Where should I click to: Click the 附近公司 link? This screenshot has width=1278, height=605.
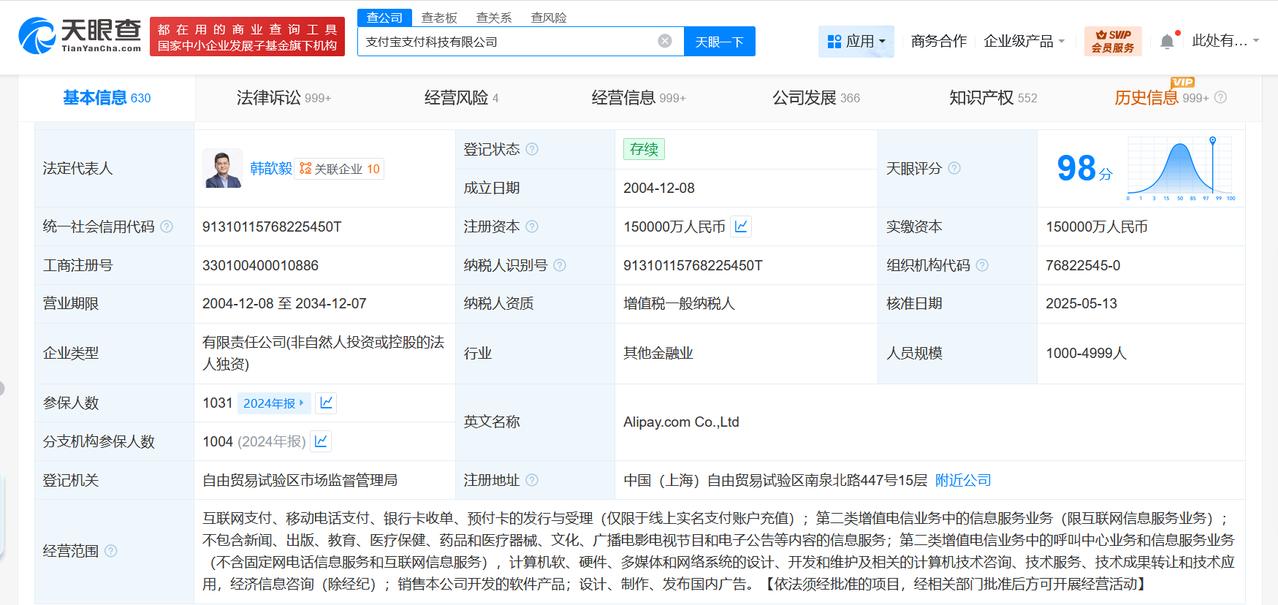[963, 480]
